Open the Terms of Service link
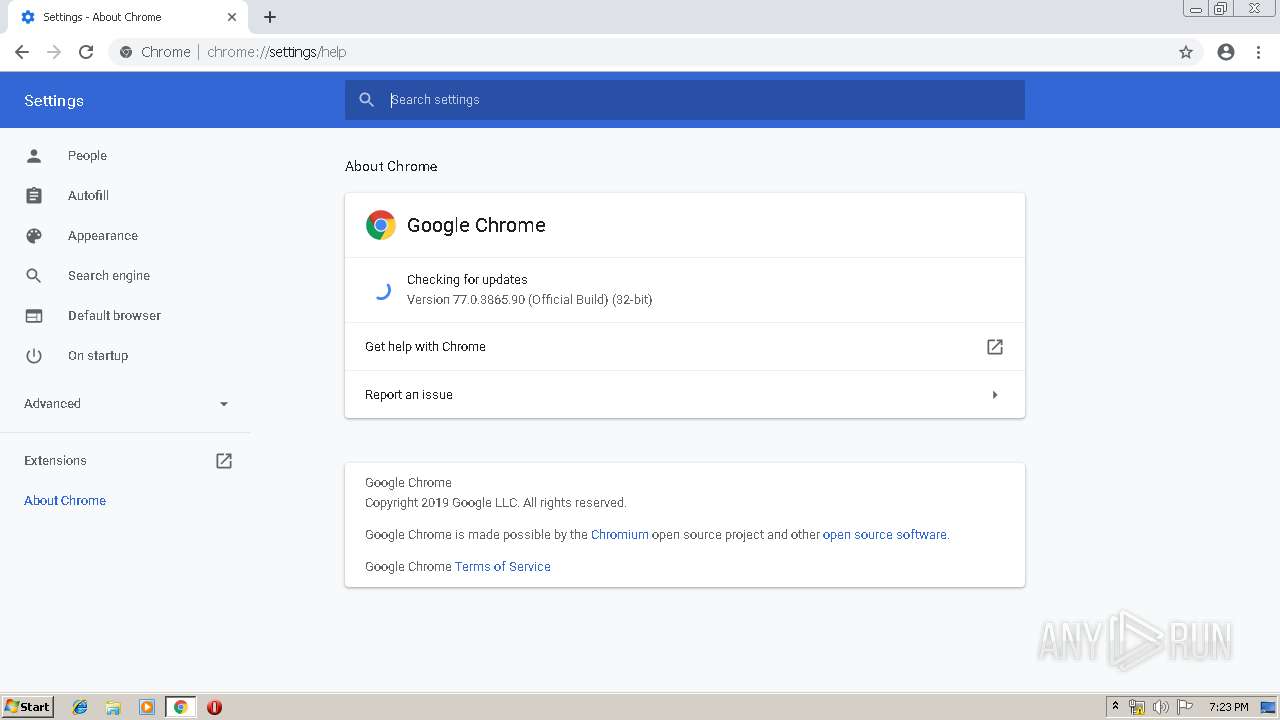The width and height of the screenshot is (1280, 720). [503, 567]
